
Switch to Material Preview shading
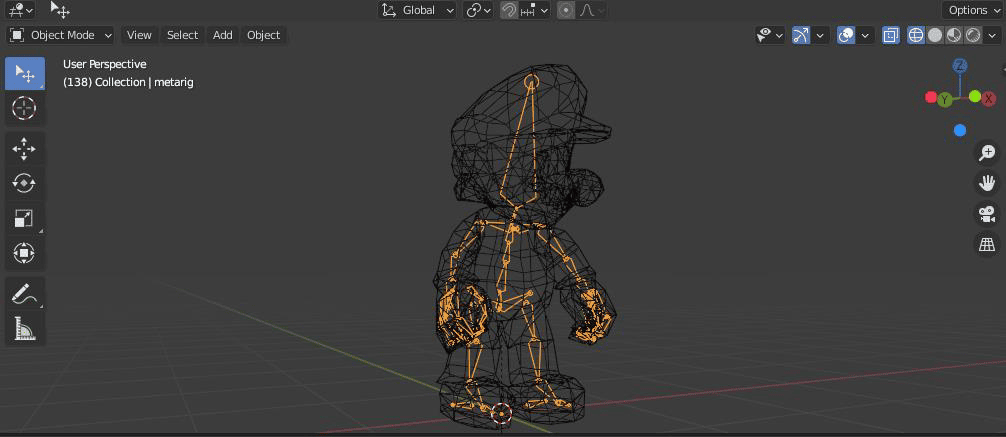point(954,35)
